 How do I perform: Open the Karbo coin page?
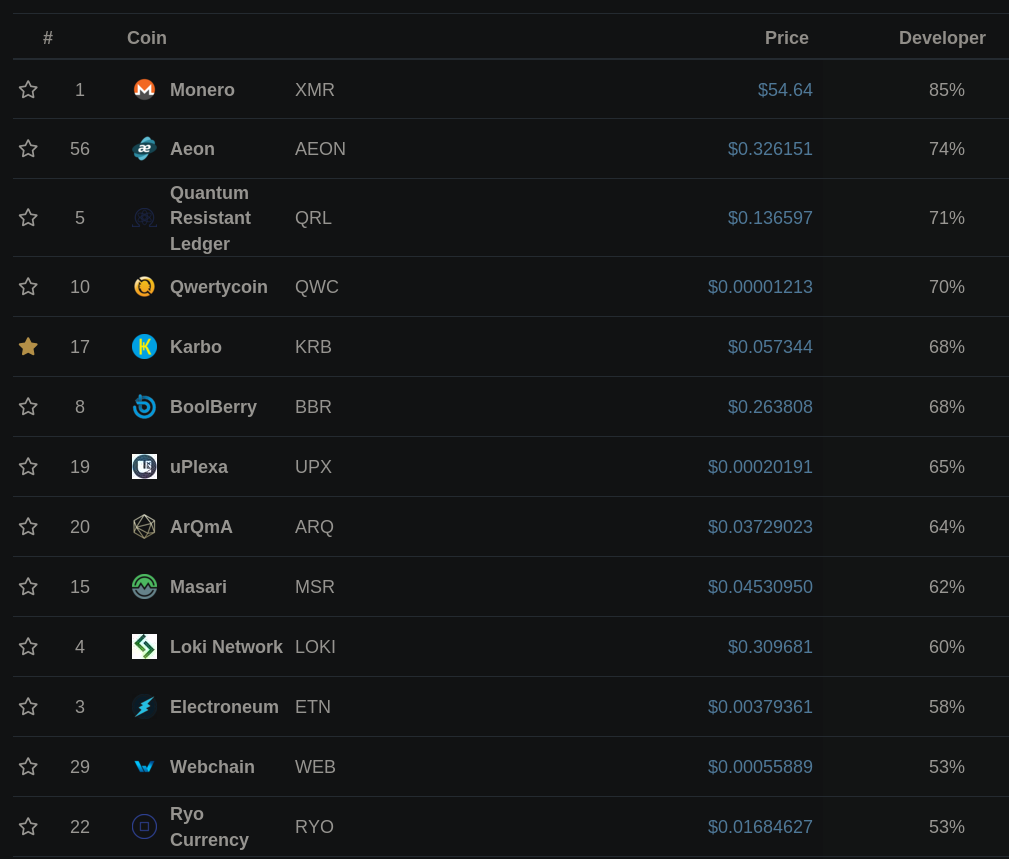click(x=196, y=347)
